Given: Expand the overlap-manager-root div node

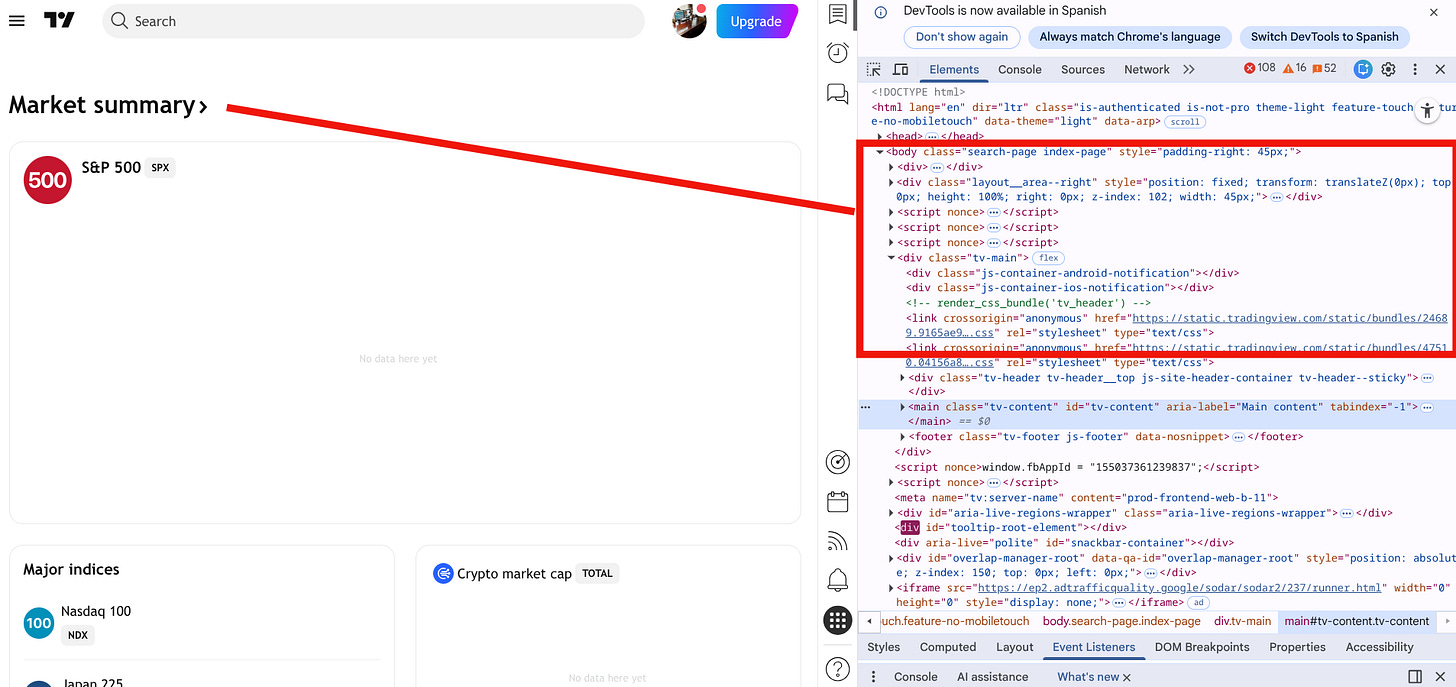Looking at the screenshot, I should click(891, 558).
